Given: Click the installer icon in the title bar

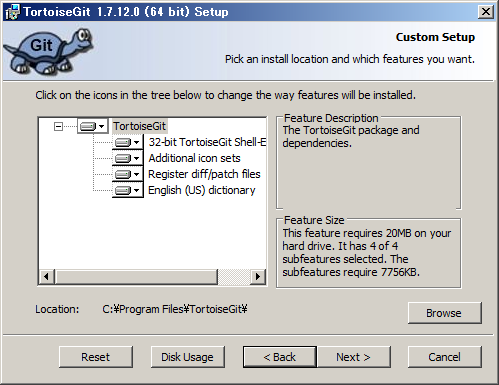Looking at the screenshot, I should 13,12.
